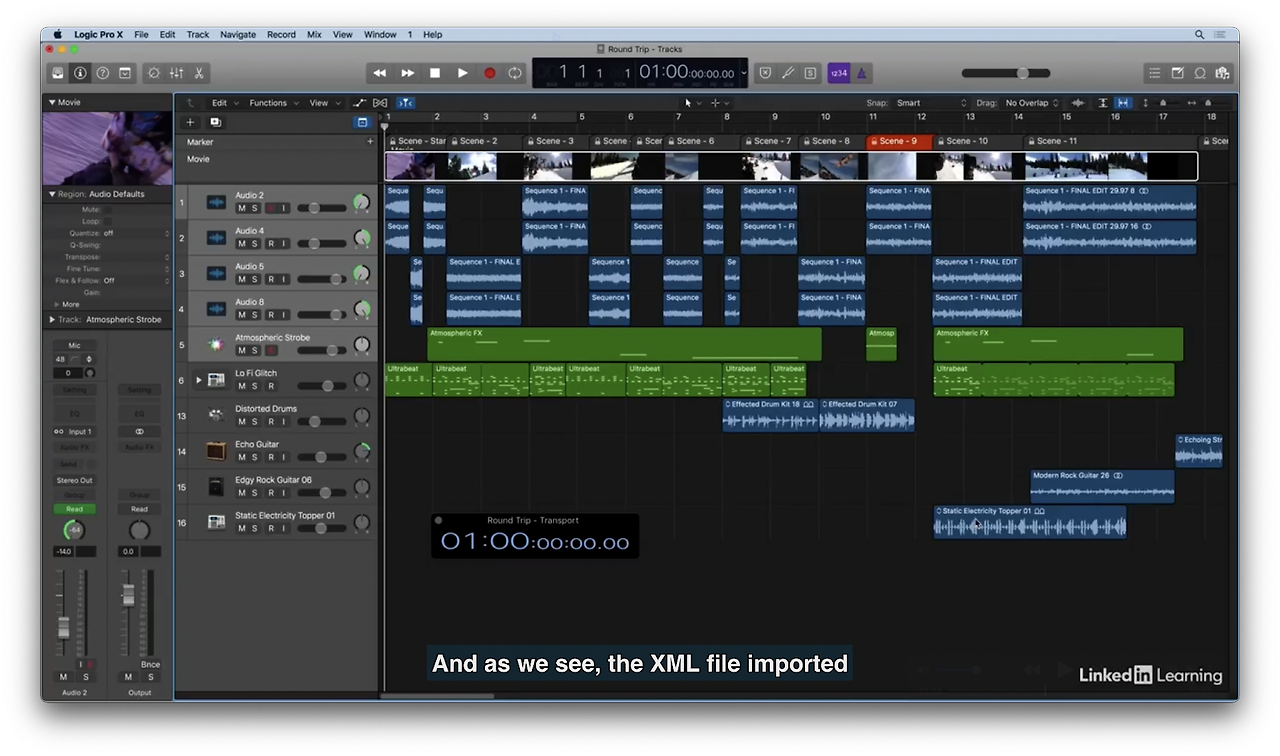Toggle the purple 1234 count-in button
This screenshot has width=1280, height=756.
coord(838,73)
